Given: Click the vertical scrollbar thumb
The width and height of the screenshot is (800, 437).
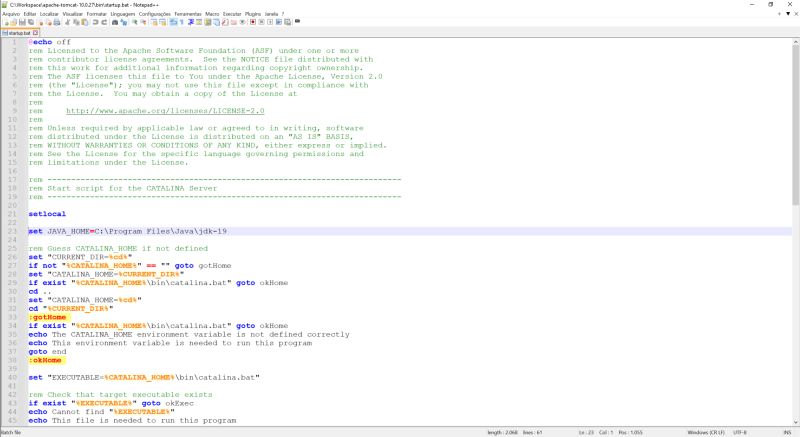Looking at the screenshot, I should click(795, 125).
